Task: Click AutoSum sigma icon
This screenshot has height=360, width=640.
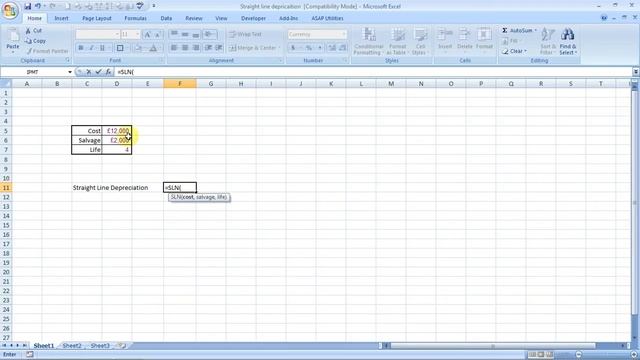Action: (x=505, y=31)
